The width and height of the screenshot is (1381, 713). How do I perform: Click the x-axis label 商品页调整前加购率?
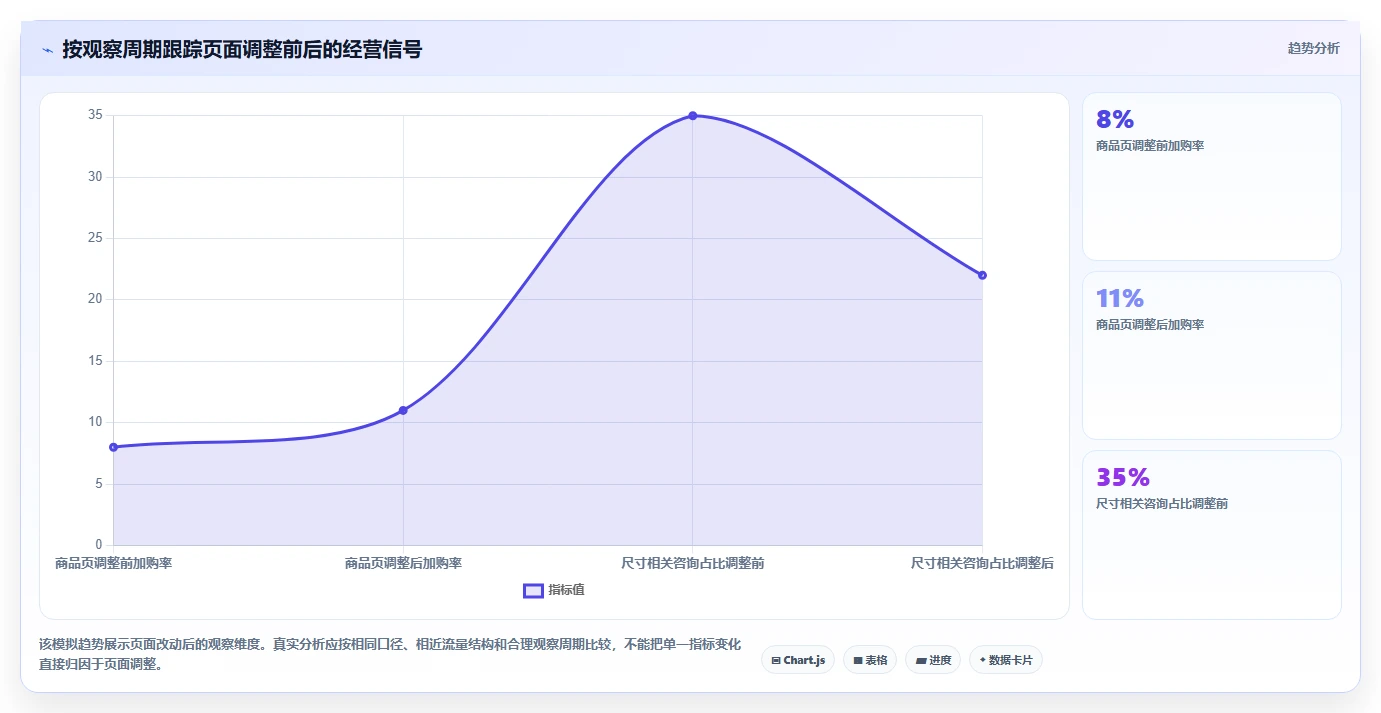click(x=113, y=563)
